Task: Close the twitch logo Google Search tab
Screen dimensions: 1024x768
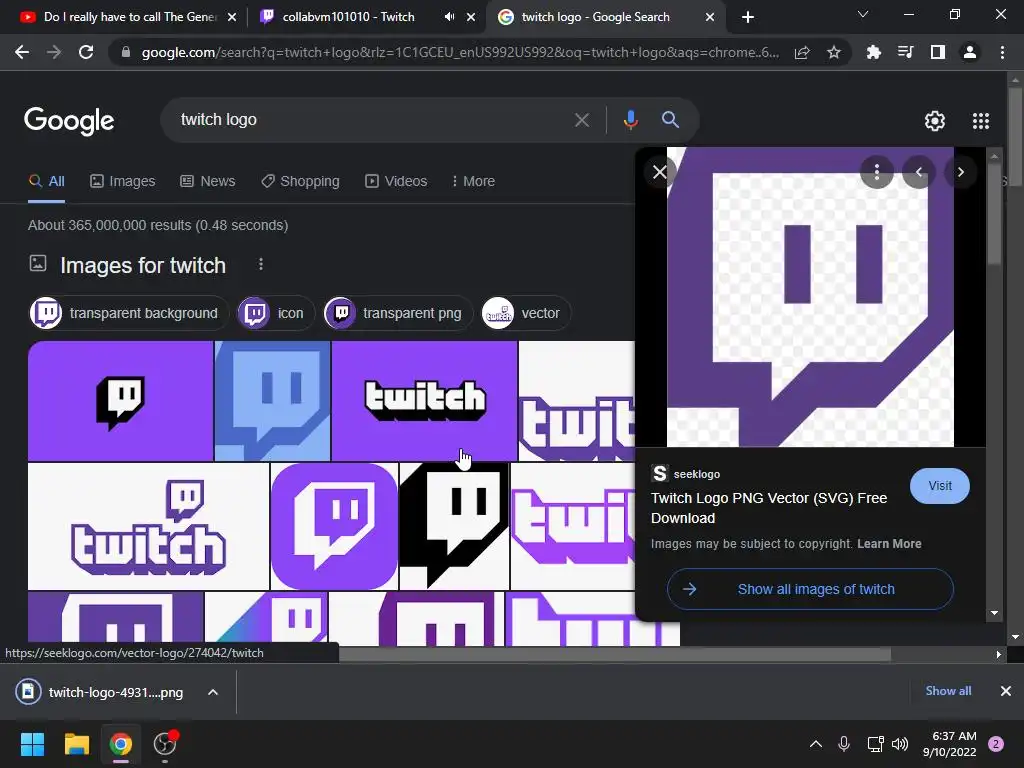Action: pyautogui.click(x=710, y=17)
